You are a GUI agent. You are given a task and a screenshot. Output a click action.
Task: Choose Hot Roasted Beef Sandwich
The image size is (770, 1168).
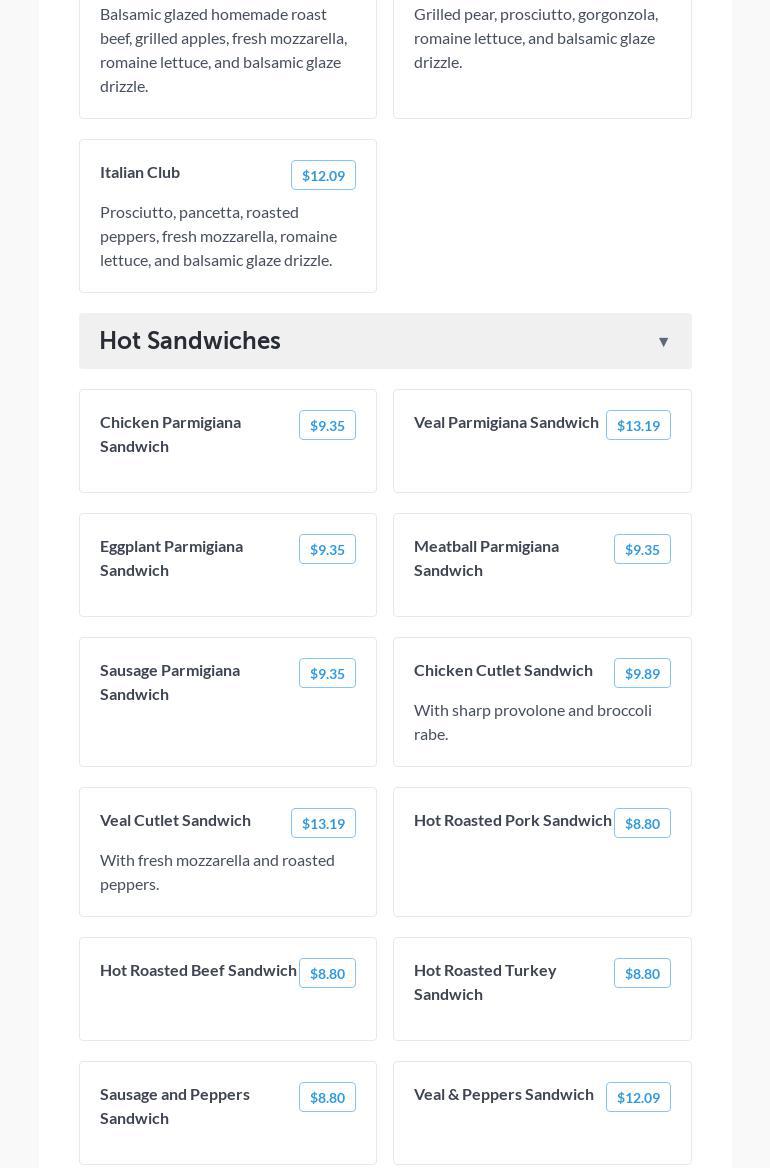coord(198,970)
